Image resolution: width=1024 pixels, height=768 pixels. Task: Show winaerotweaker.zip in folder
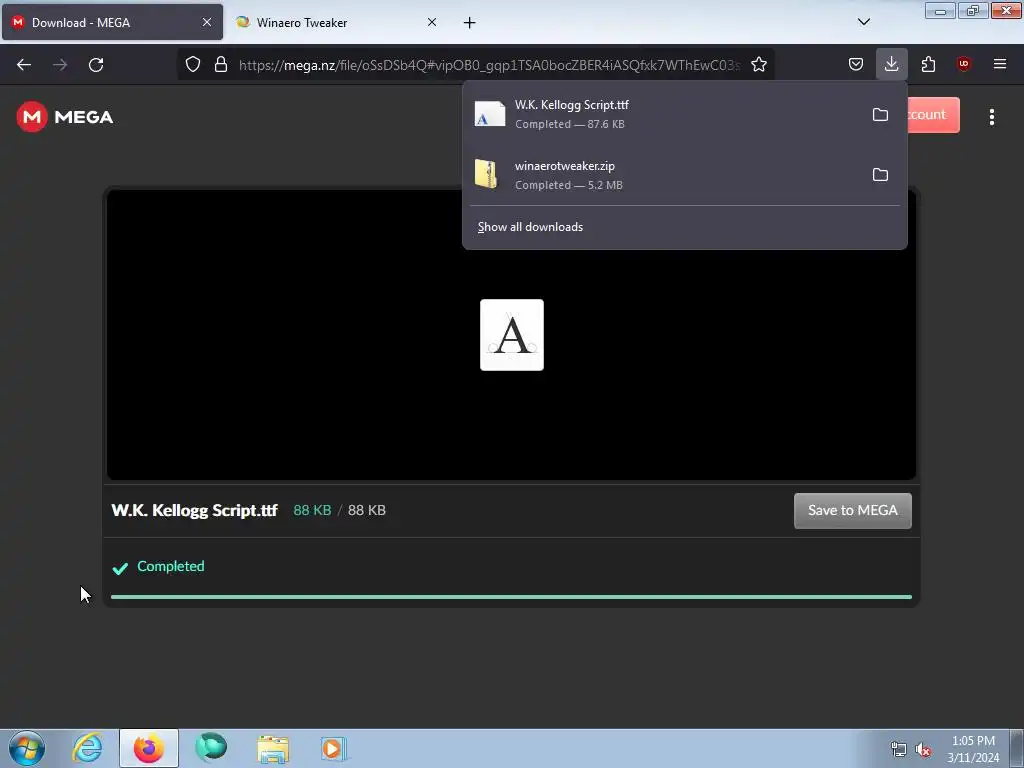(880, 174)
